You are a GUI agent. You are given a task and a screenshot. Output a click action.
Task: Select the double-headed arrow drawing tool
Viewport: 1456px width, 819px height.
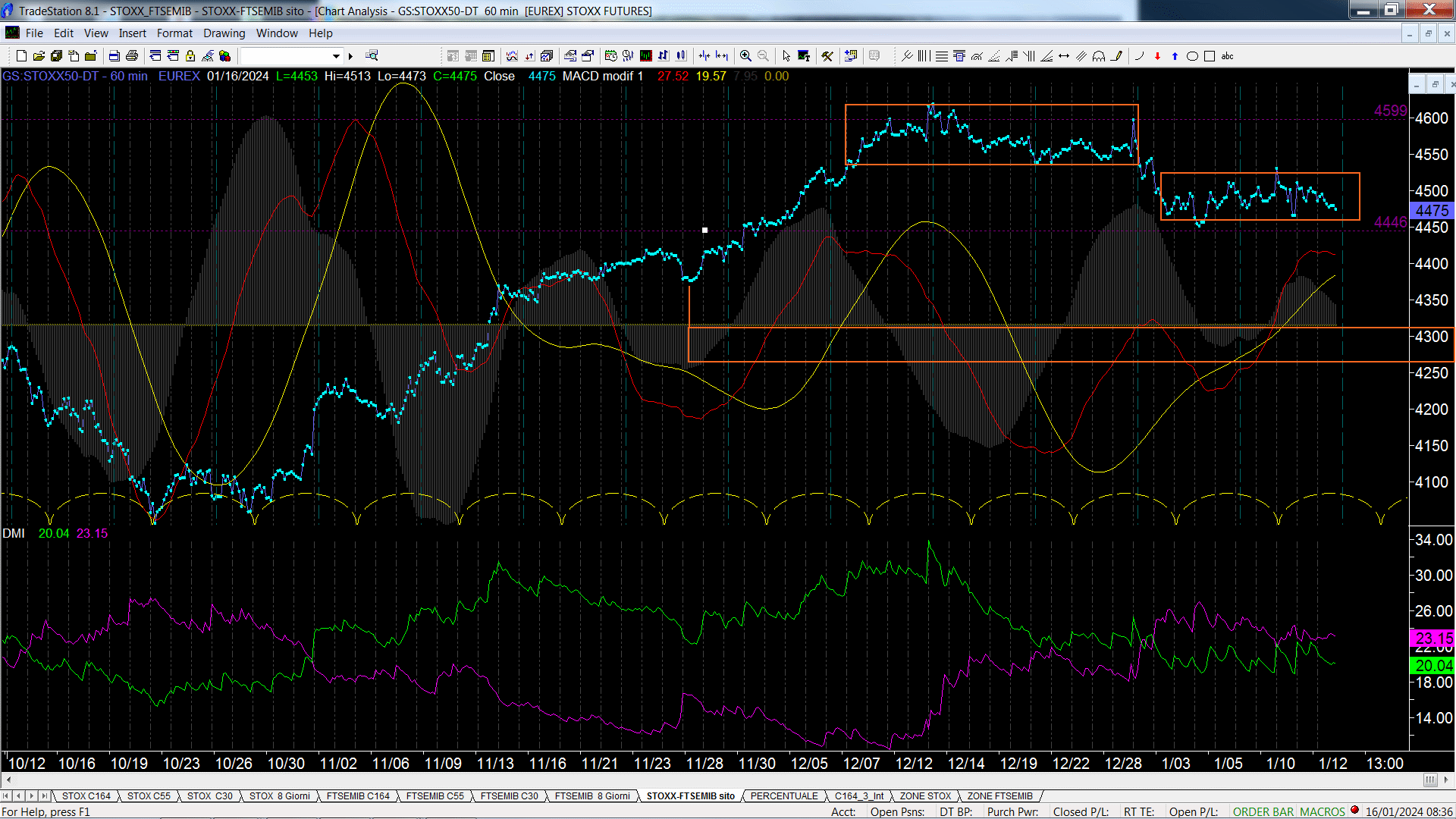click(x=1064, y=56)
